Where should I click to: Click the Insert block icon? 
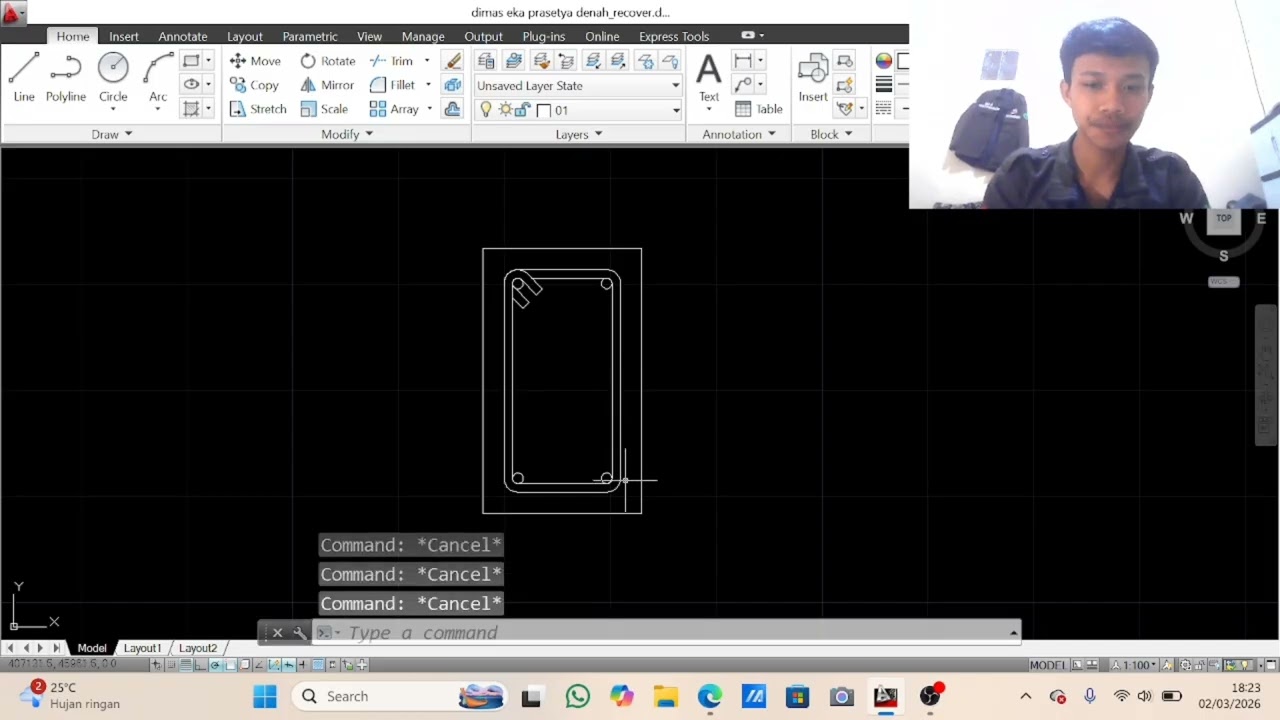point(812,78)
